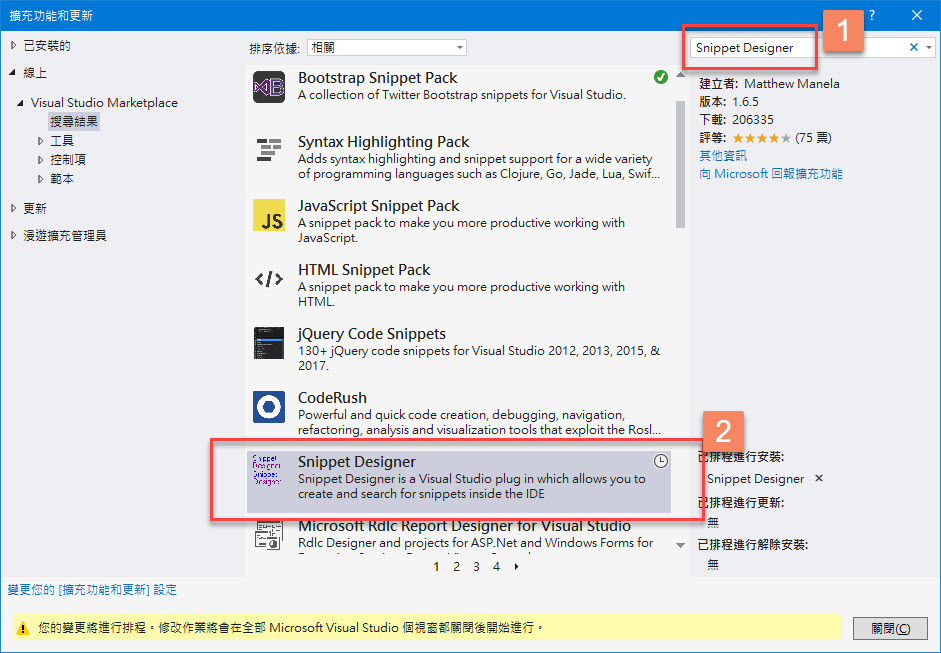941x653 pixels.
Task: Select the Syntax Highlighting Pack title
Action: (383, 142)
